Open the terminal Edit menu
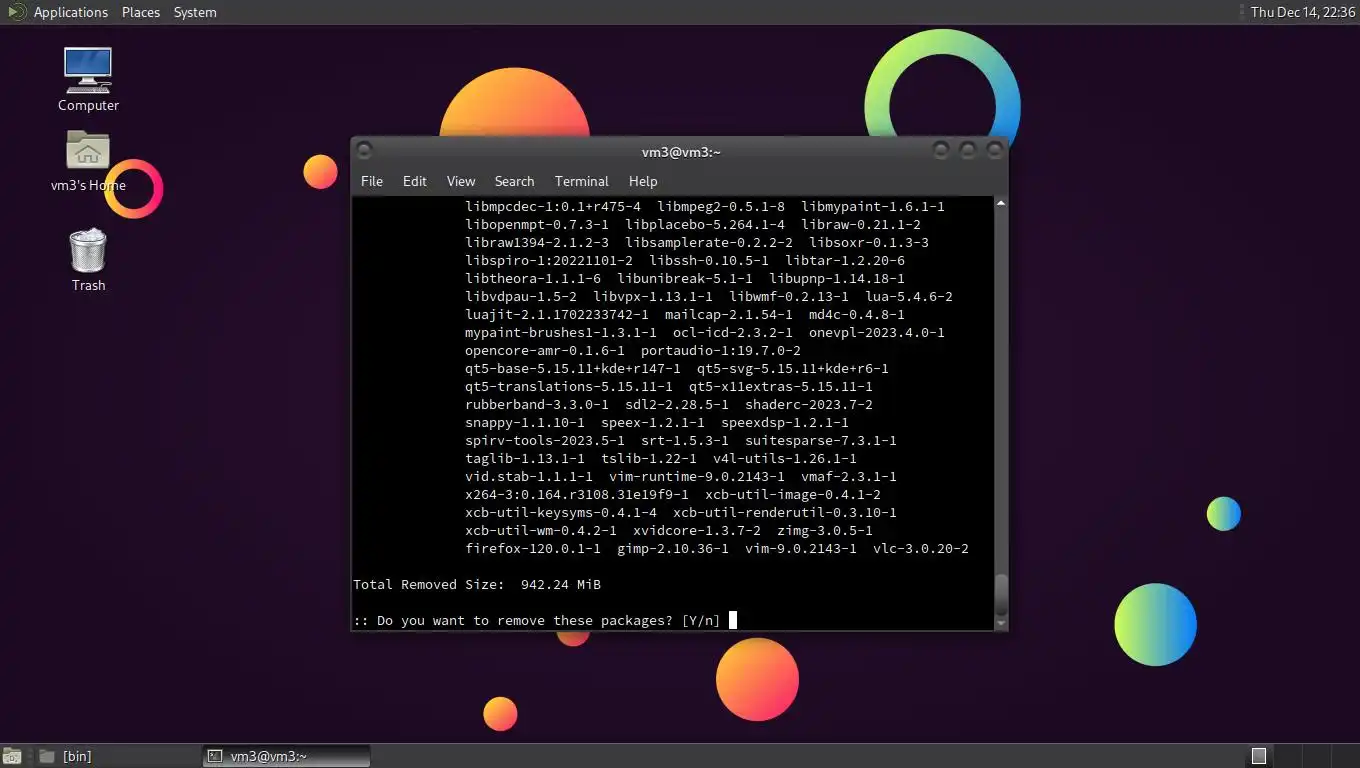 (x=415, y=181)
